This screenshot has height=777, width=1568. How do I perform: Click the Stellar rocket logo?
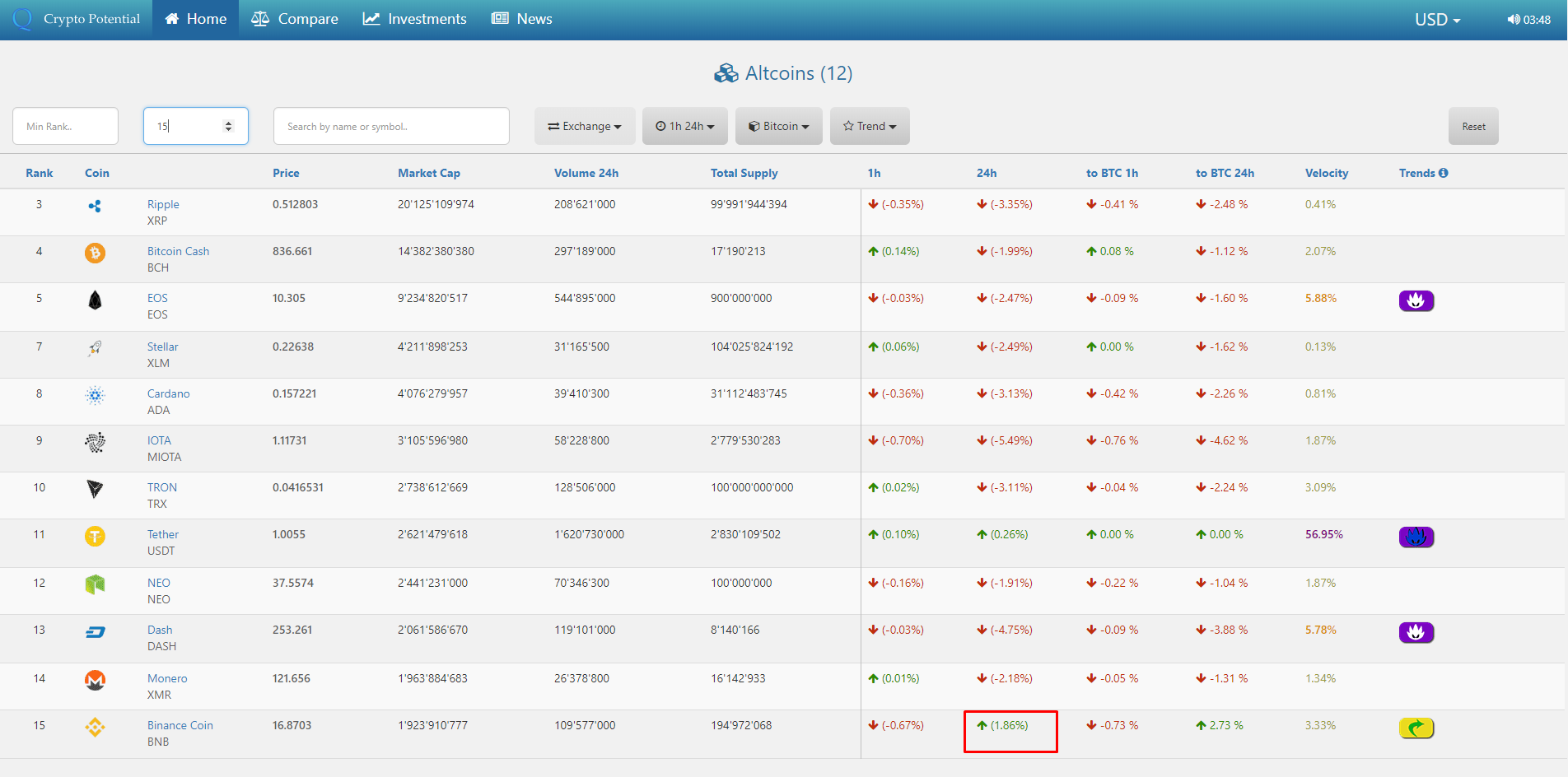click(x=95, y=348)
